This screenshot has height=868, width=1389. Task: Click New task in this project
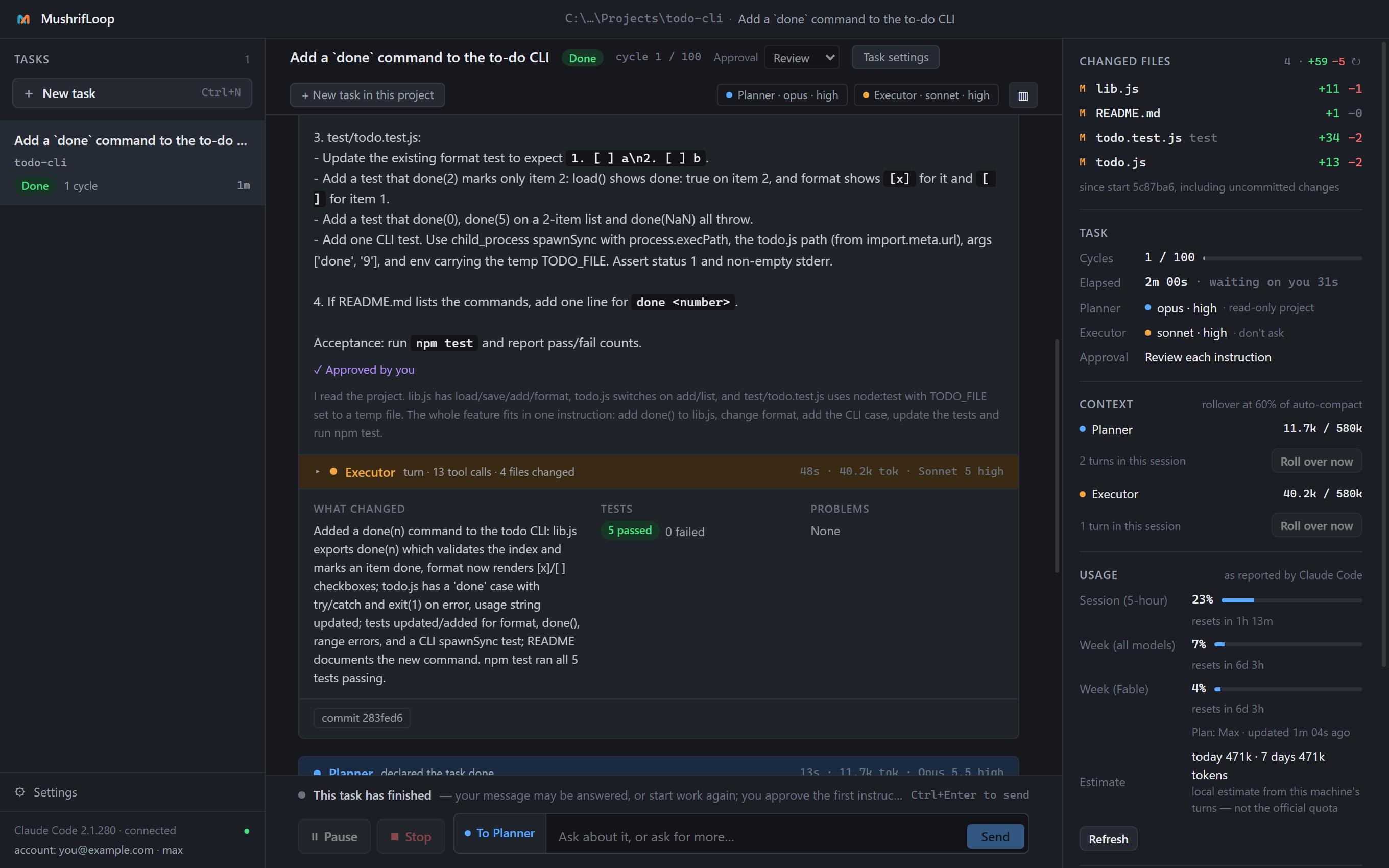367,95
